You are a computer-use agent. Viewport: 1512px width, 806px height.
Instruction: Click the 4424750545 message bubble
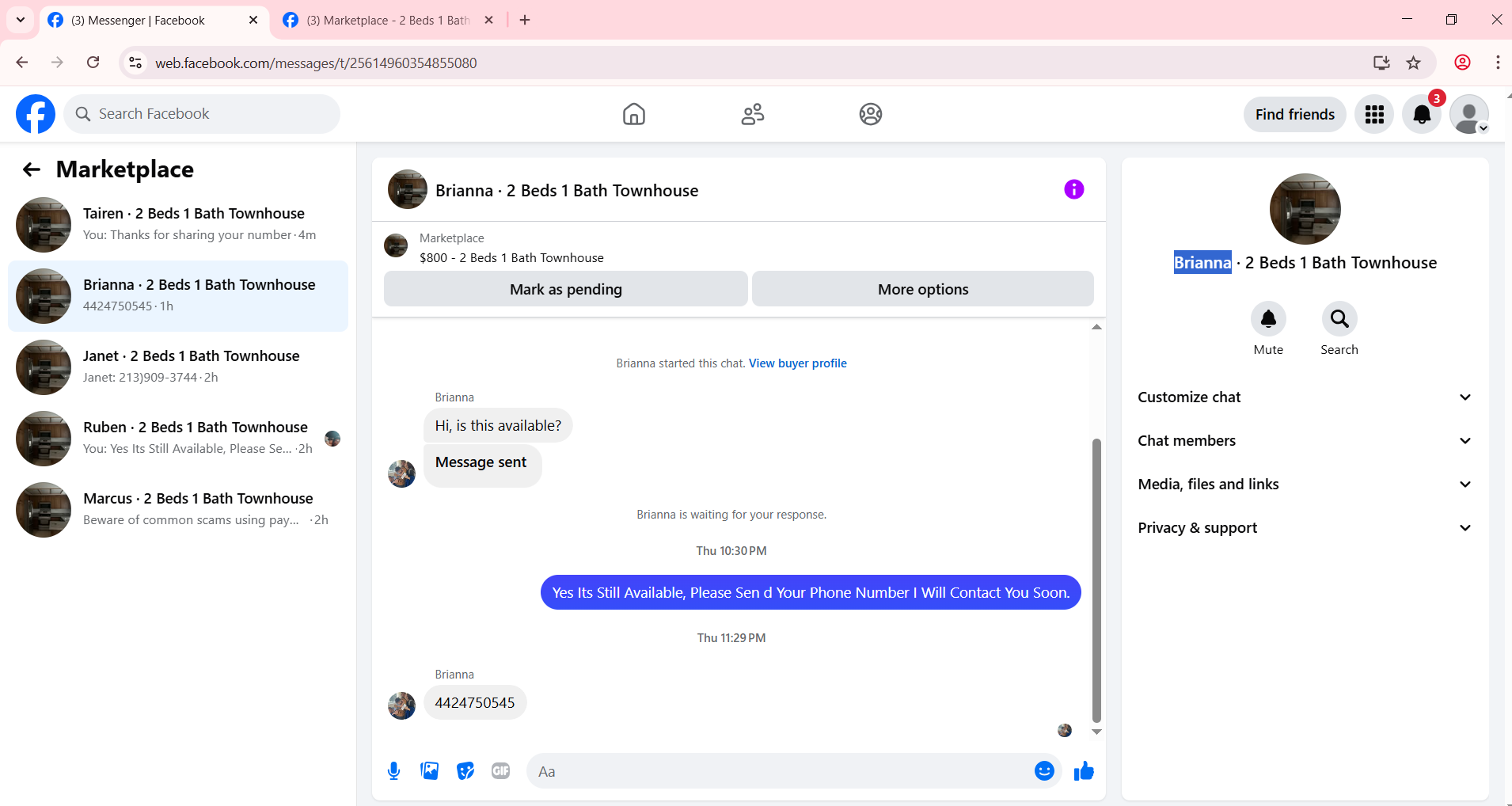475,703
